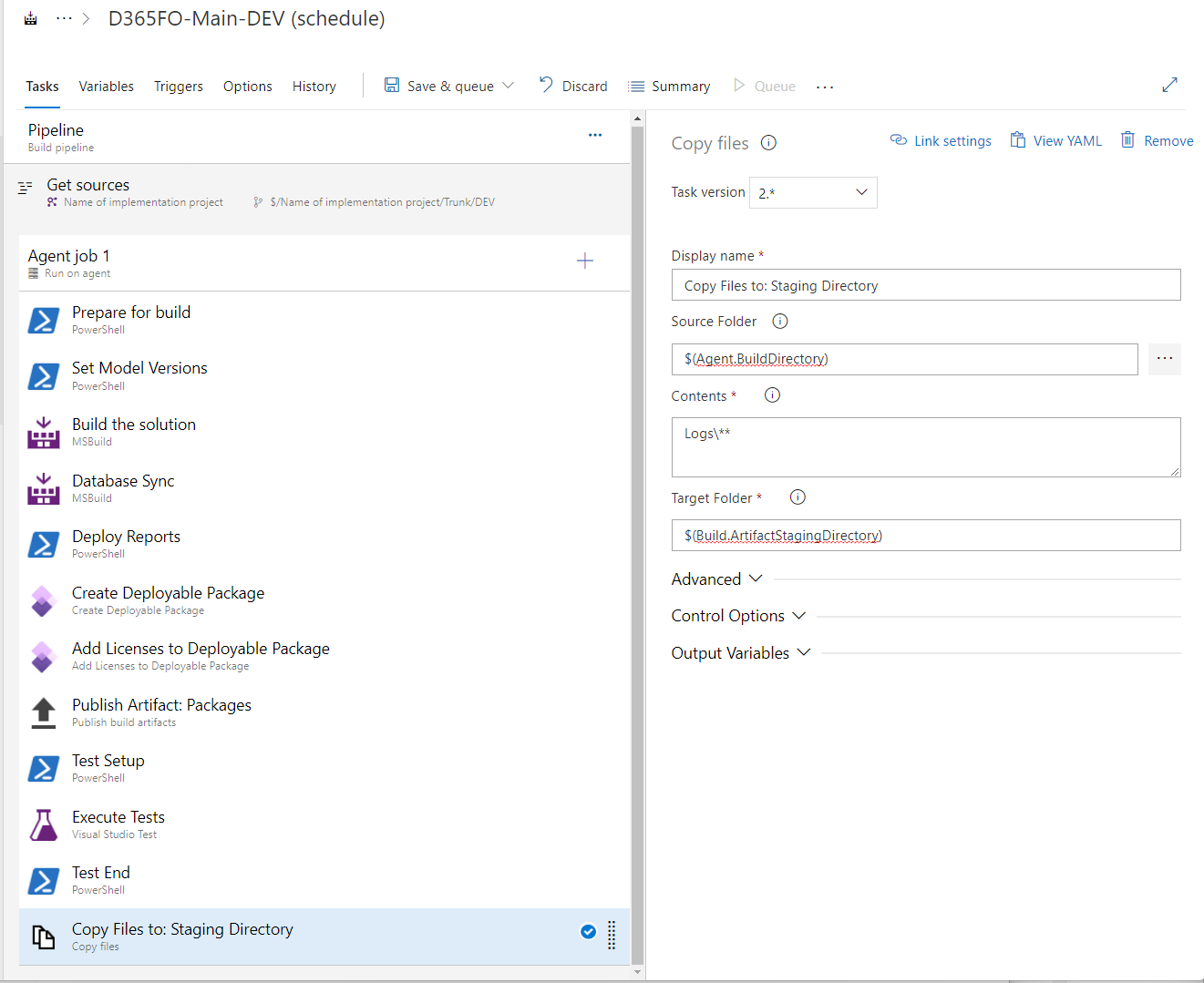Click the Create Deployable Package task icon
The width and height of the screenshot is (1204, 983).
tap(43, 600)
